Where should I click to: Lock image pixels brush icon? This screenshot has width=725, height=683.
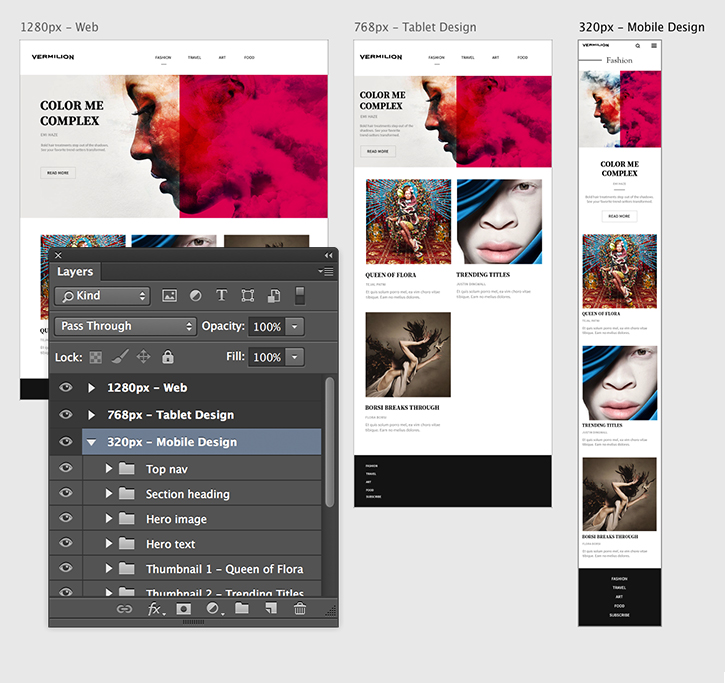(120, 357)
